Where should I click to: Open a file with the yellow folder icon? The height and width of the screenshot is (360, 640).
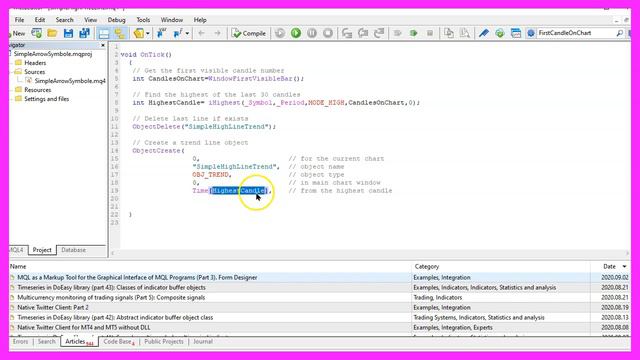pos(52,33)
